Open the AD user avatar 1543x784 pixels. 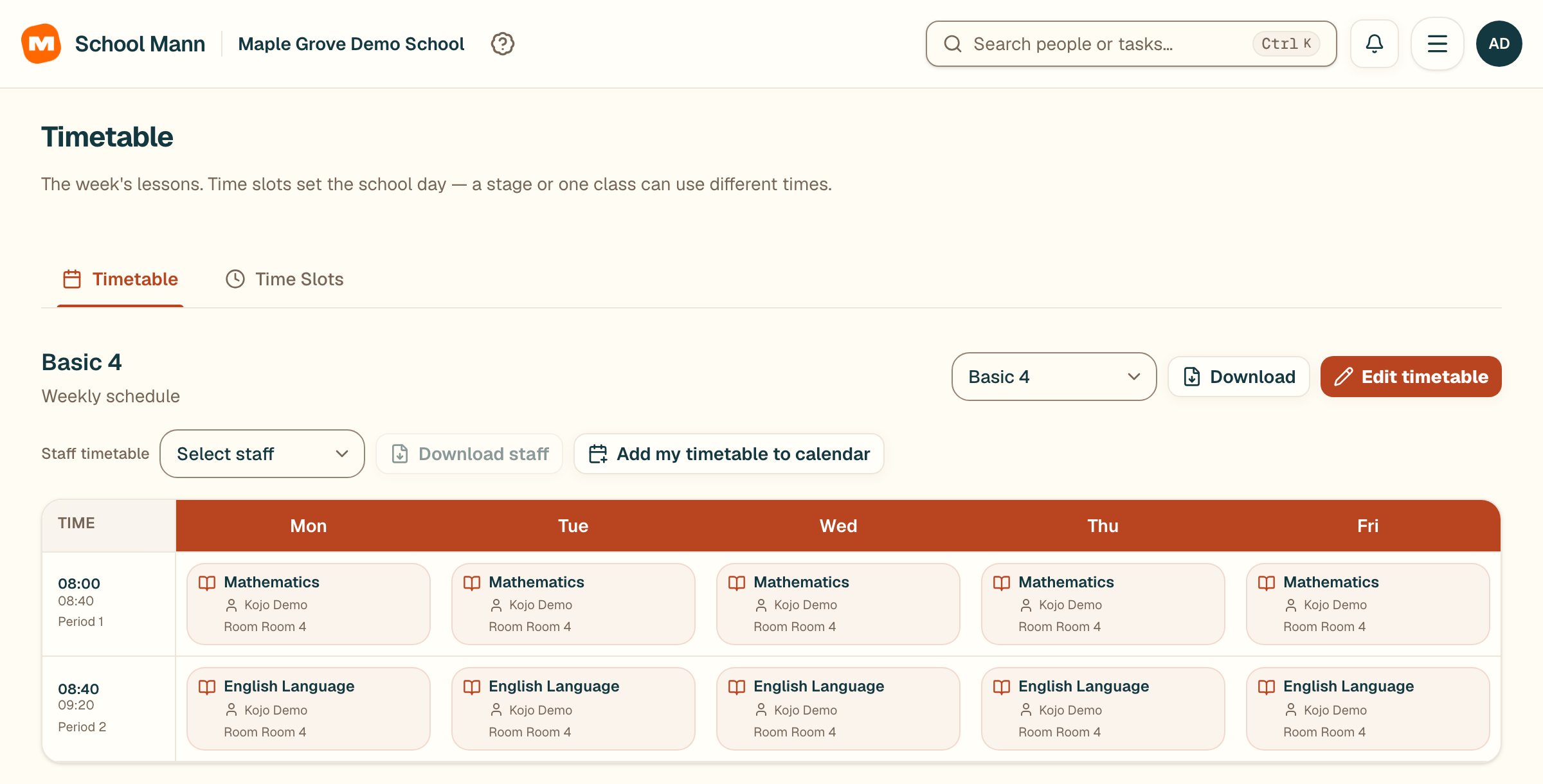[1499, 44]
